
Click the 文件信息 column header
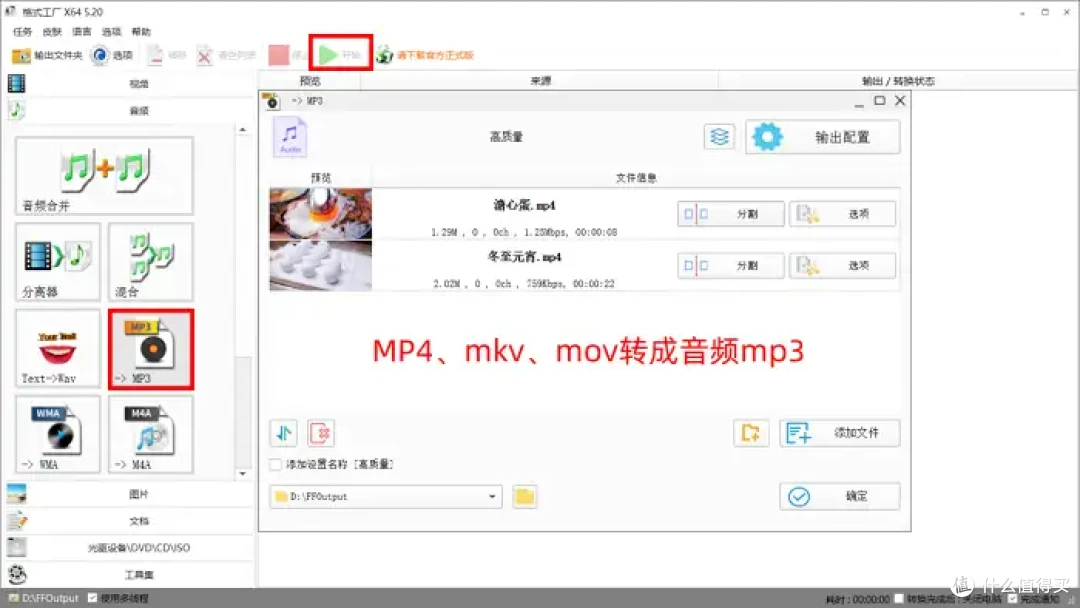coord(636,178)
